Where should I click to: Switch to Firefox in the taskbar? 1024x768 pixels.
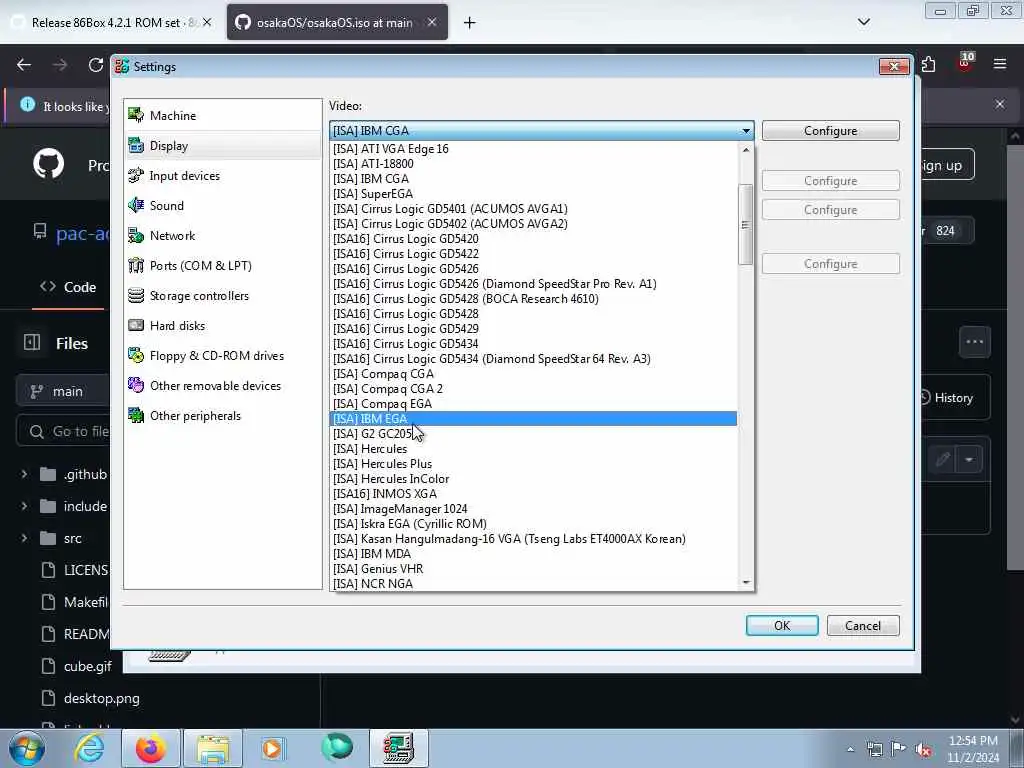pyautogui.click(x=151, y=748)
